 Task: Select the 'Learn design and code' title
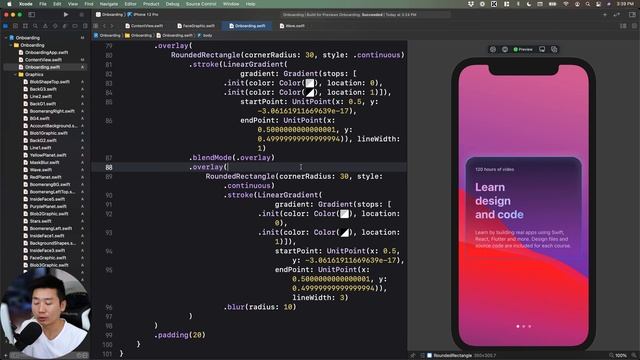pyautogui.click(x=499, y=201)
